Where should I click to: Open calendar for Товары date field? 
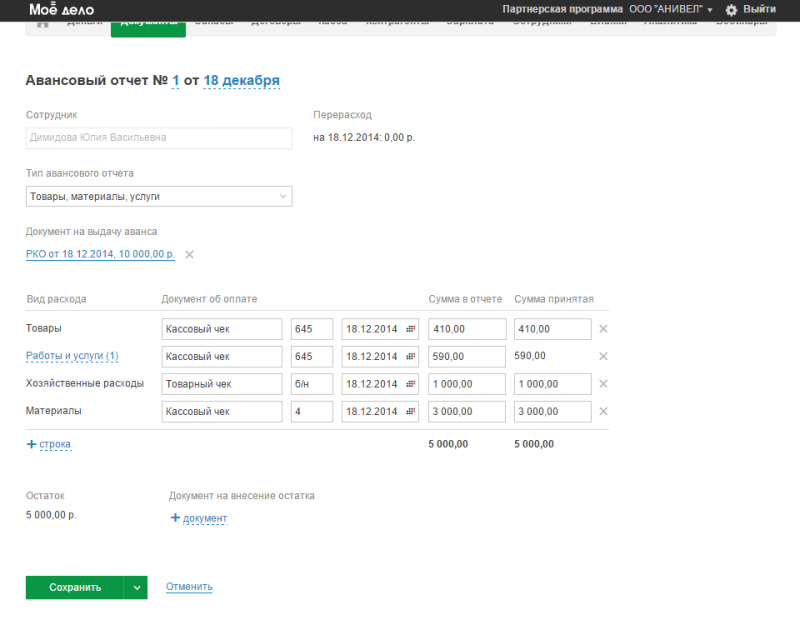click(x=410, y=329)
